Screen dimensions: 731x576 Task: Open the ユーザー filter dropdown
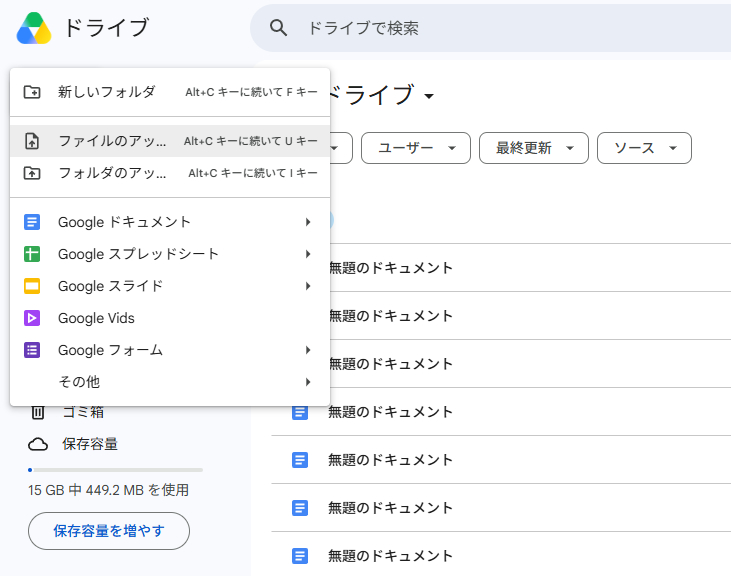(x=416, y=148)
